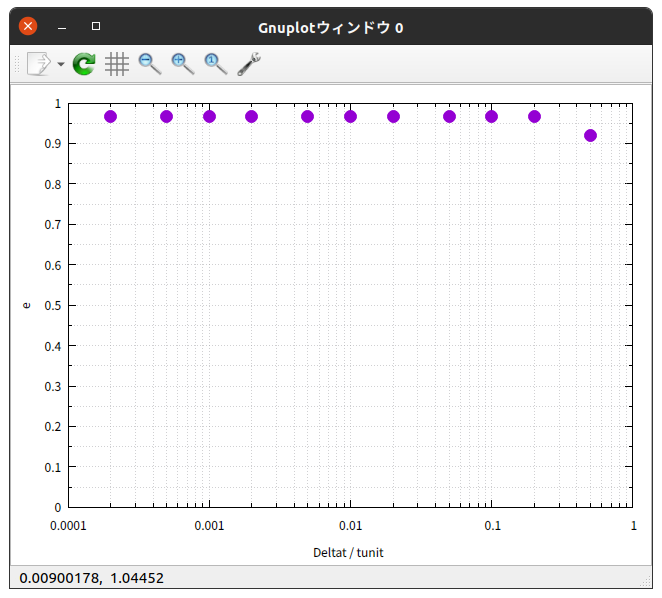The width and height of the screenshot is (662, 598).
Task: Click y-axis tick label '0.5'
Action: tap(53, 305)
